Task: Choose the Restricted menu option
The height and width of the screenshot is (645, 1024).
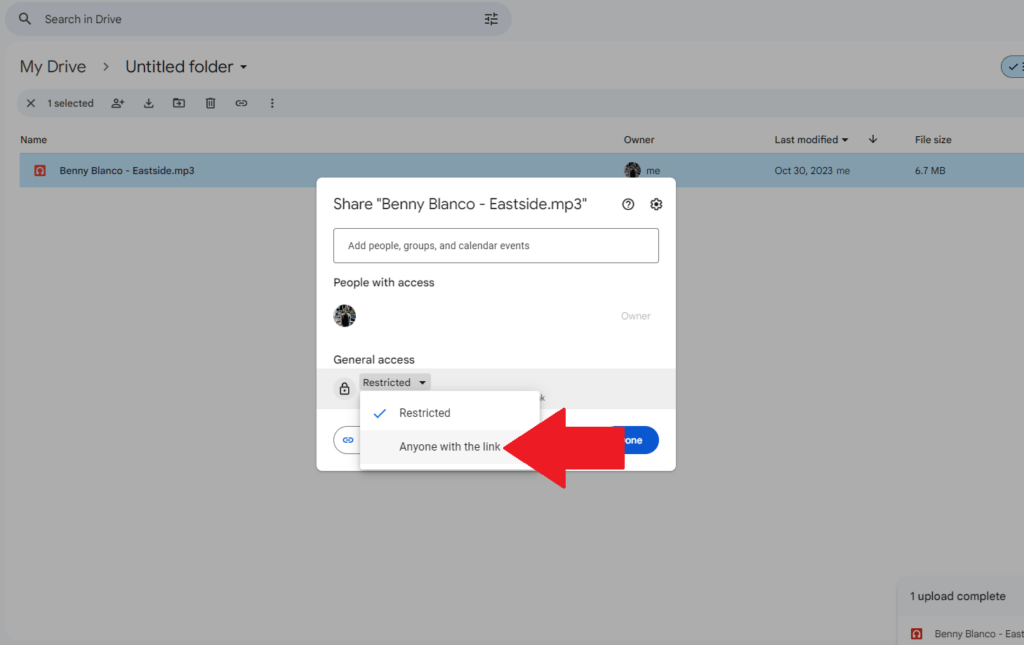Action: (x=450, y=413)
